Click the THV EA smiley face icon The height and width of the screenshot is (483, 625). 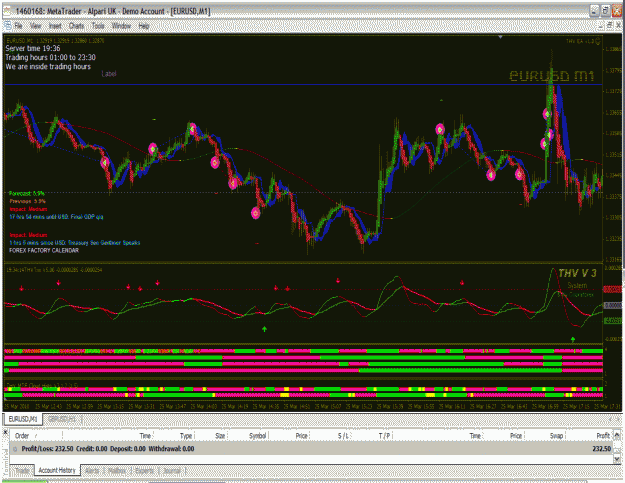point(598,41)
